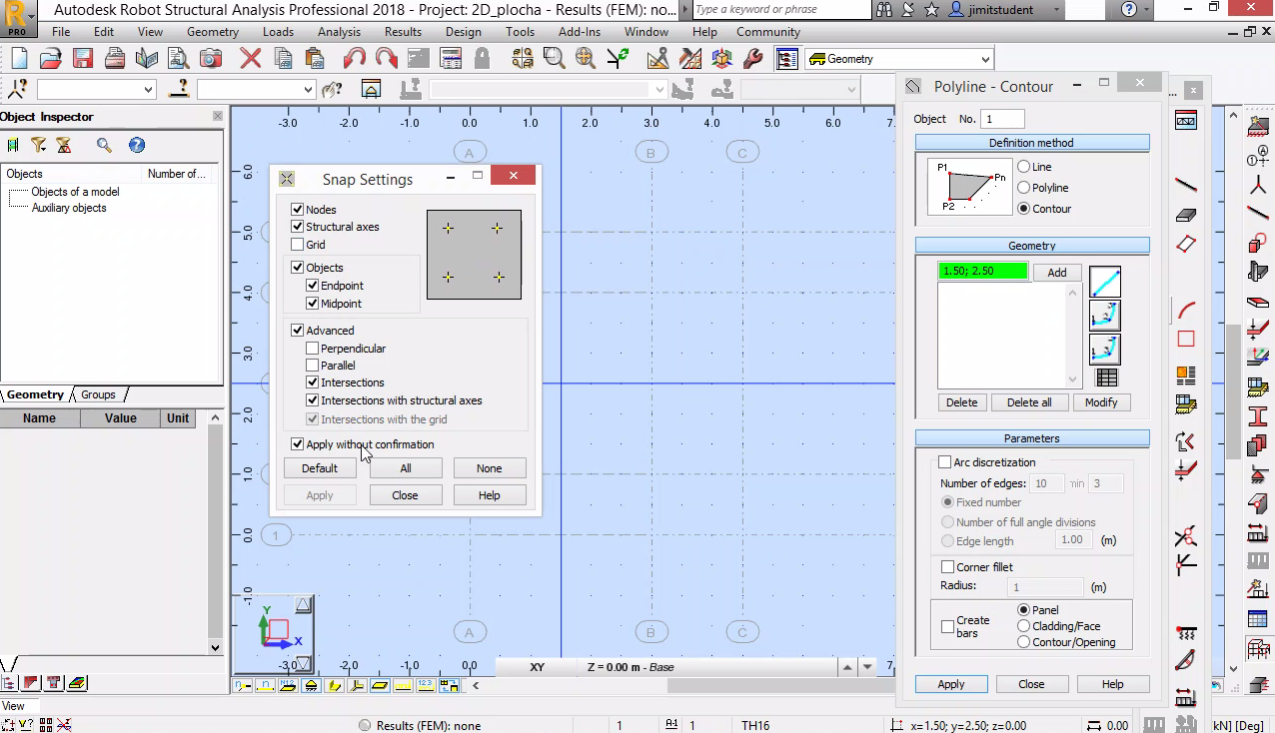Toggle Apply without confirmation checkbox
Viewport: 1275px width, 733px height.
297,444
